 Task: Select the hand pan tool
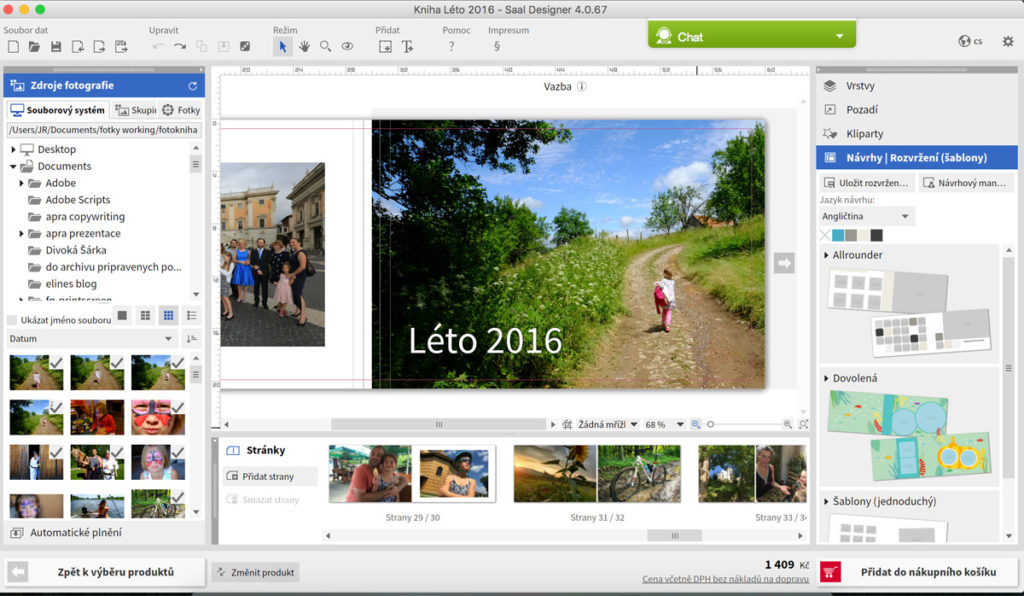304,46
